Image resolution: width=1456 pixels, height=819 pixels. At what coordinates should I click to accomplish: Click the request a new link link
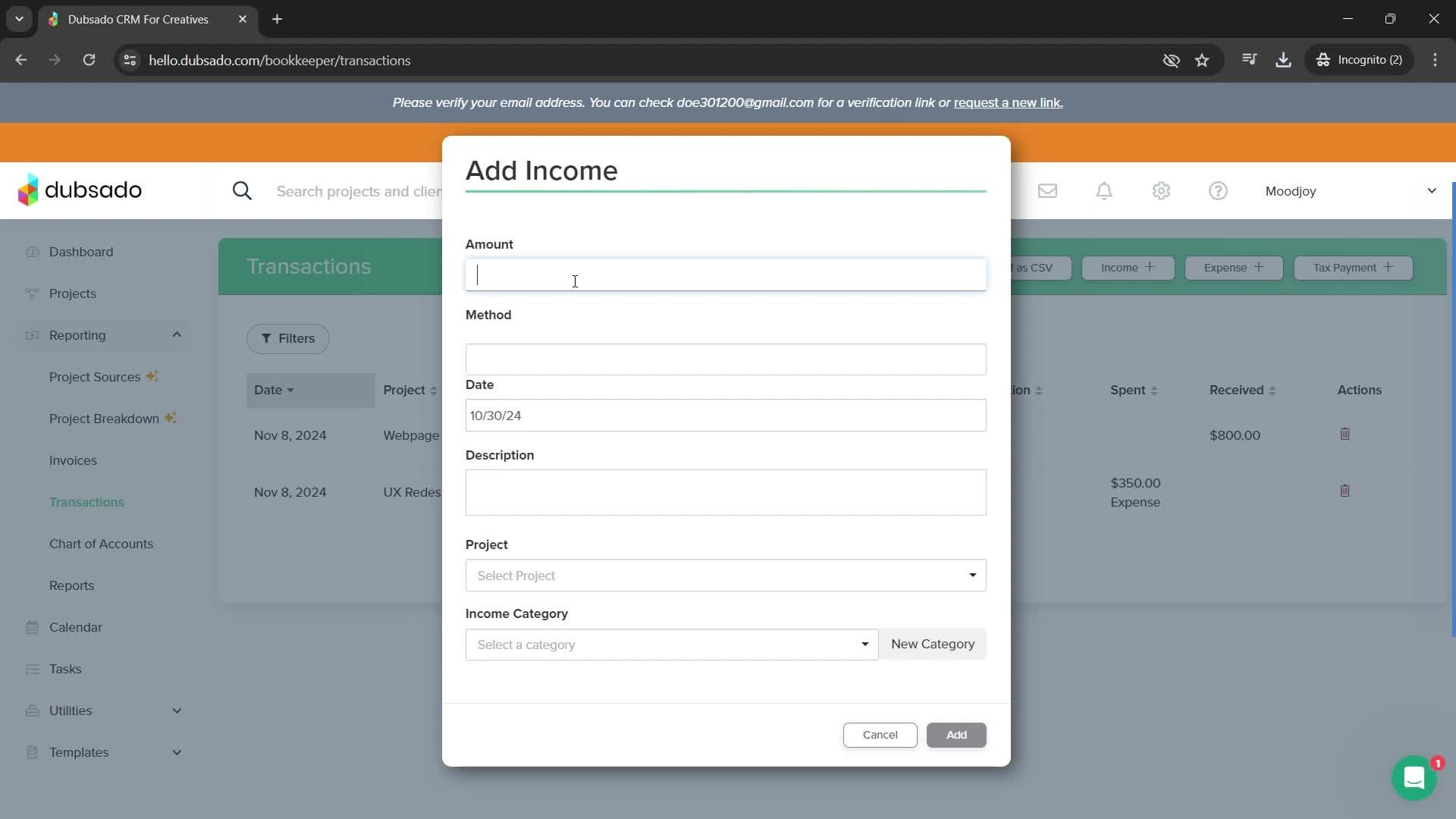(x=1008, y=102)
